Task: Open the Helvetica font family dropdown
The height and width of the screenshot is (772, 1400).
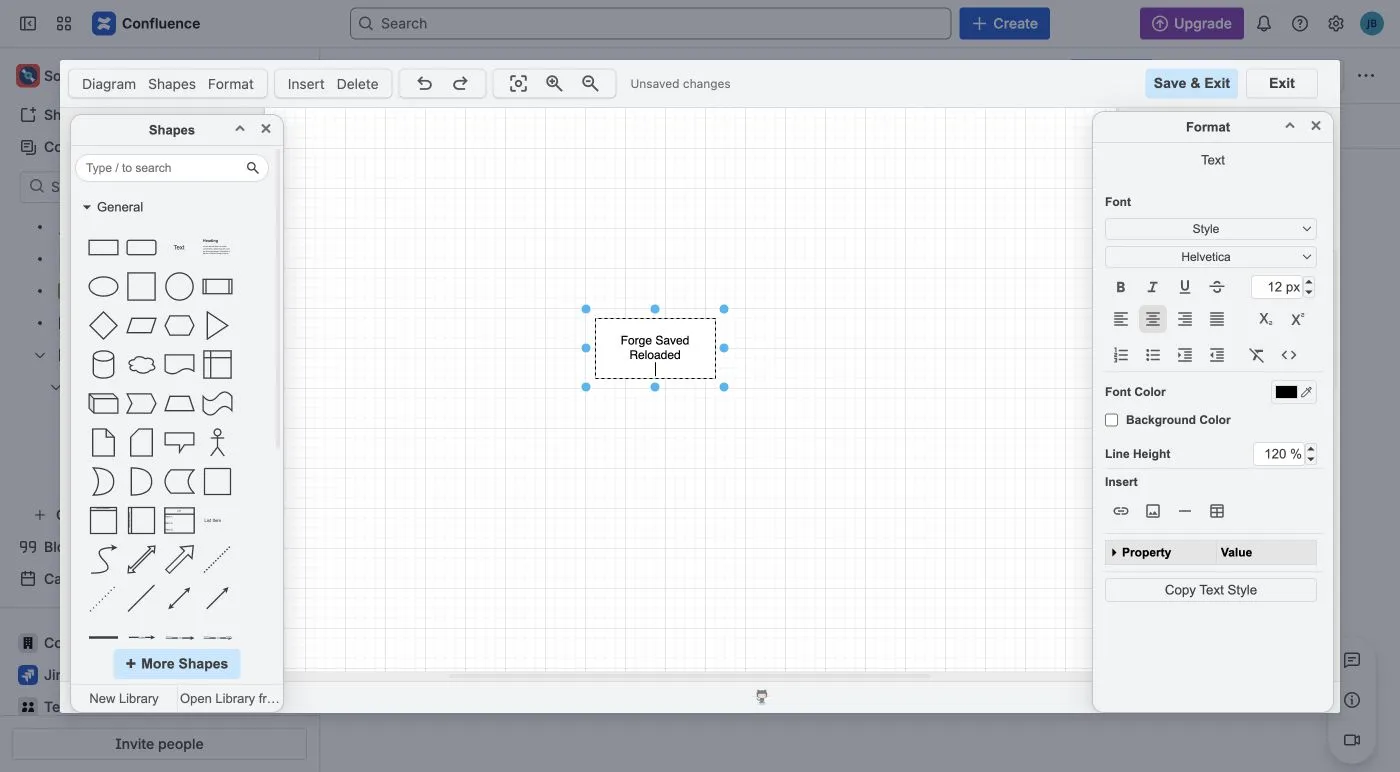Action: tap(1211, 257)
